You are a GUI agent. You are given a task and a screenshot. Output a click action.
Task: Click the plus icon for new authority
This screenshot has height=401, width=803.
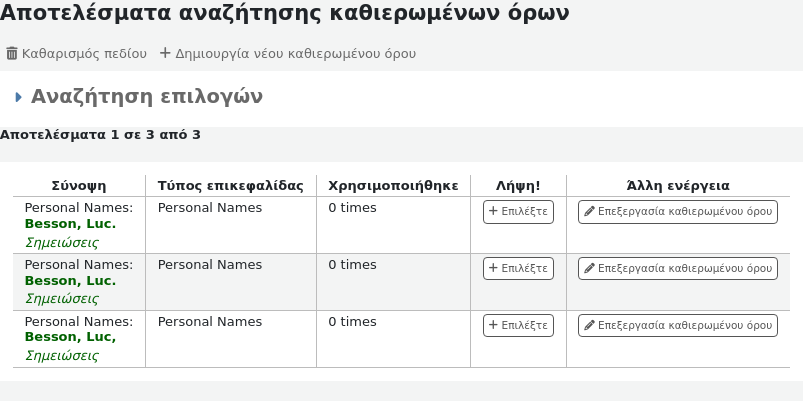coord(166,53)
